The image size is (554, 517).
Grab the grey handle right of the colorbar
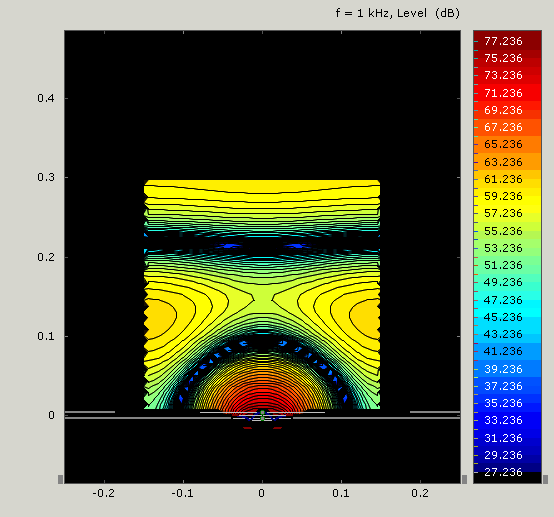click(546, 479)
